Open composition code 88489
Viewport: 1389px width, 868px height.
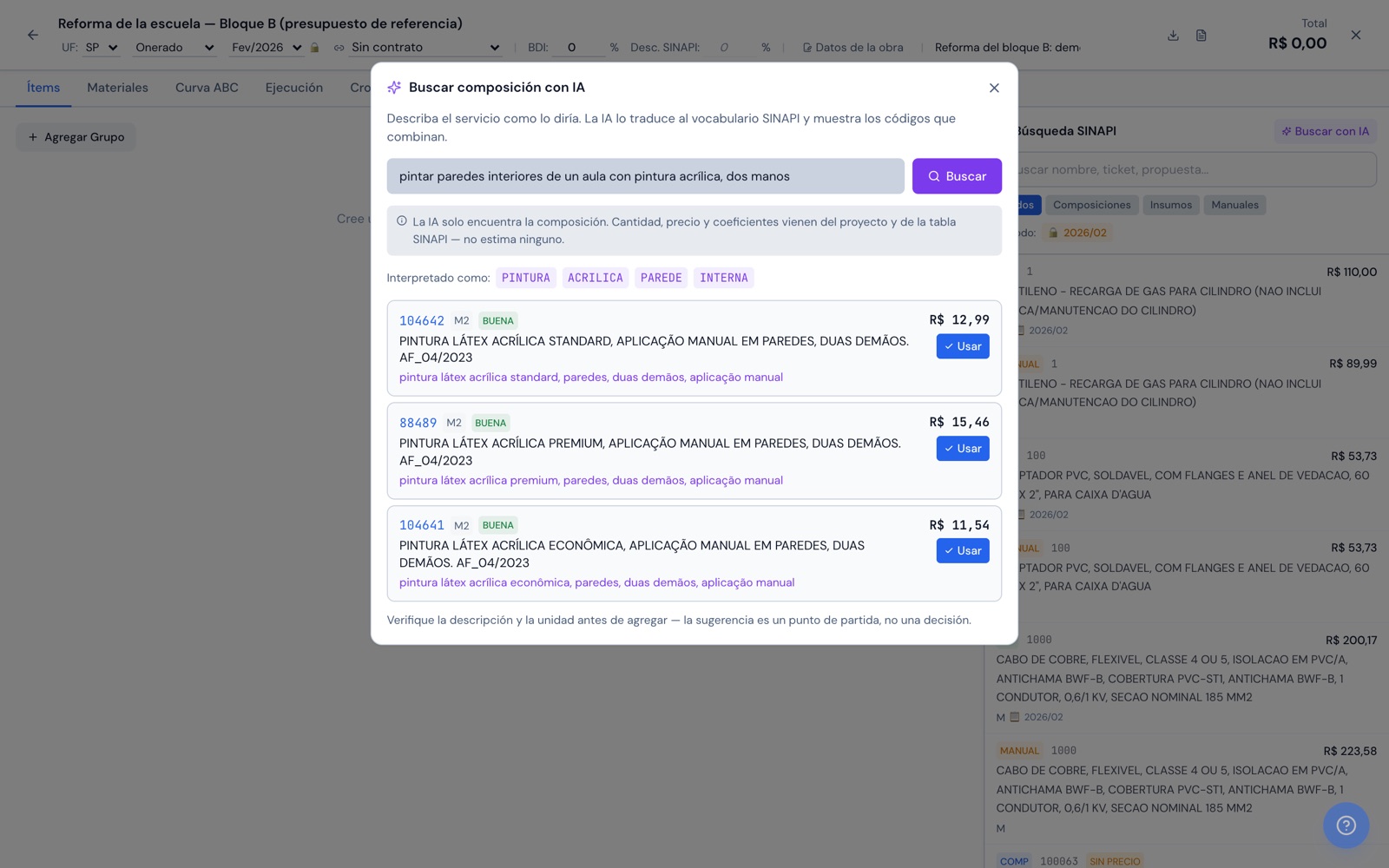tap(418, 423)
